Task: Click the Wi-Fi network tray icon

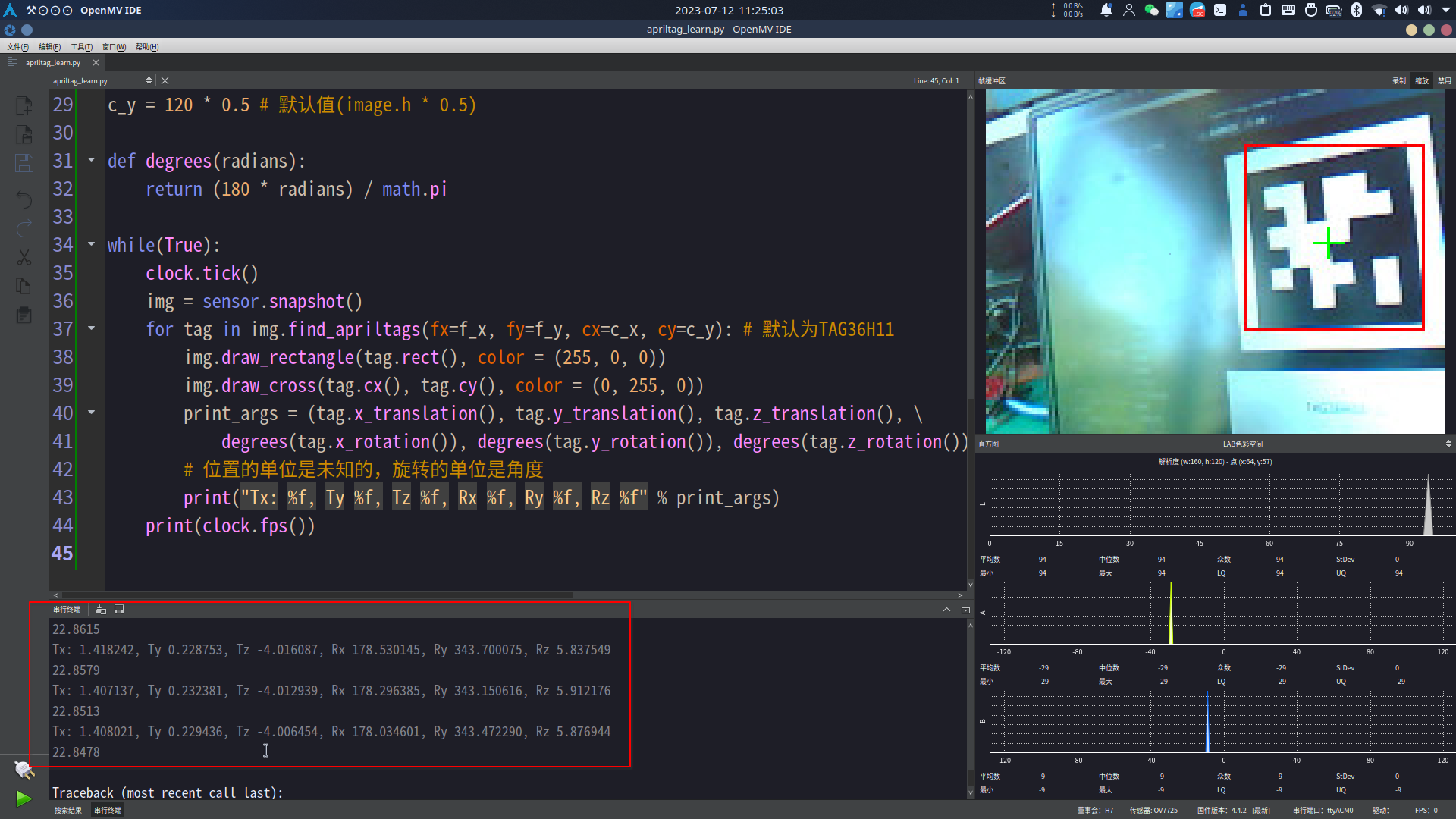Action: 1379,10
